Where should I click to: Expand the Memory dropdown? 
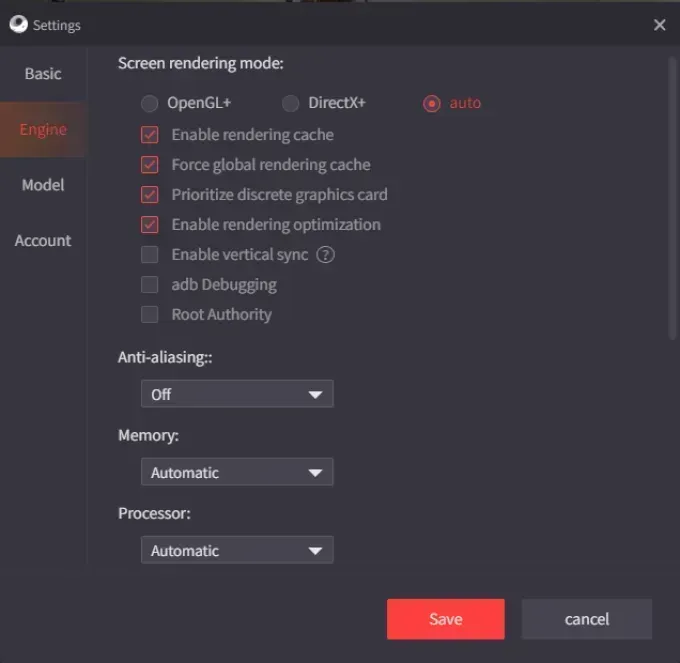[237, 472]
